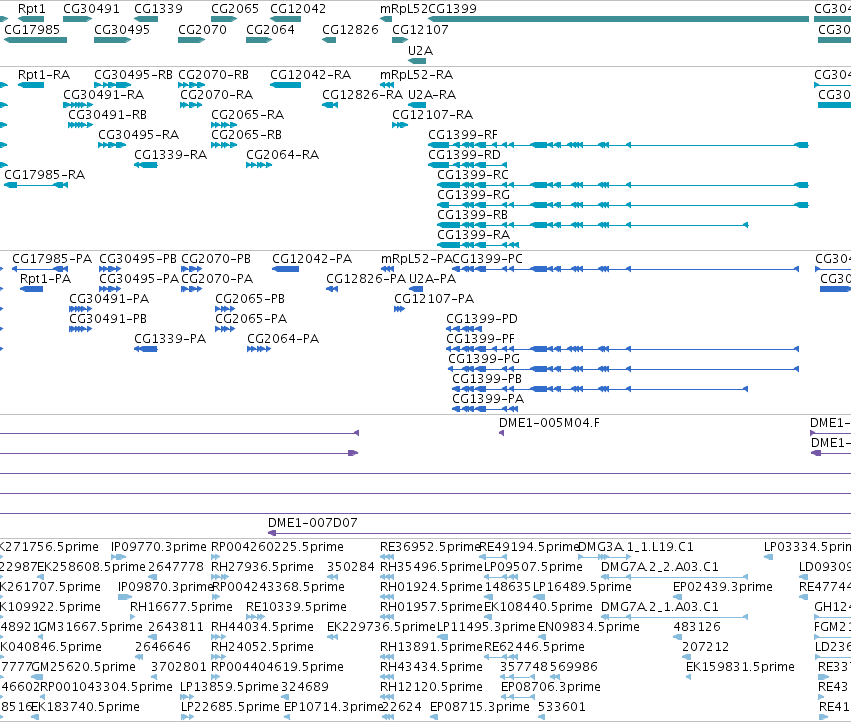Viewport: 851px width, 722px height.
Task: Click the CG12826 gene label
Action: tap(350, 29)
